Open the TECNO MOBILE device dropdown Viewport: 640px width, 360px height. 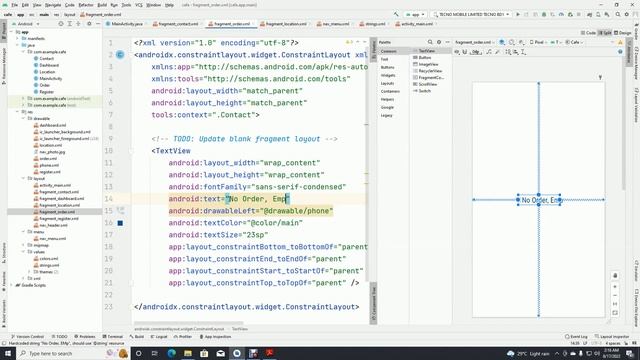[471, 14]
